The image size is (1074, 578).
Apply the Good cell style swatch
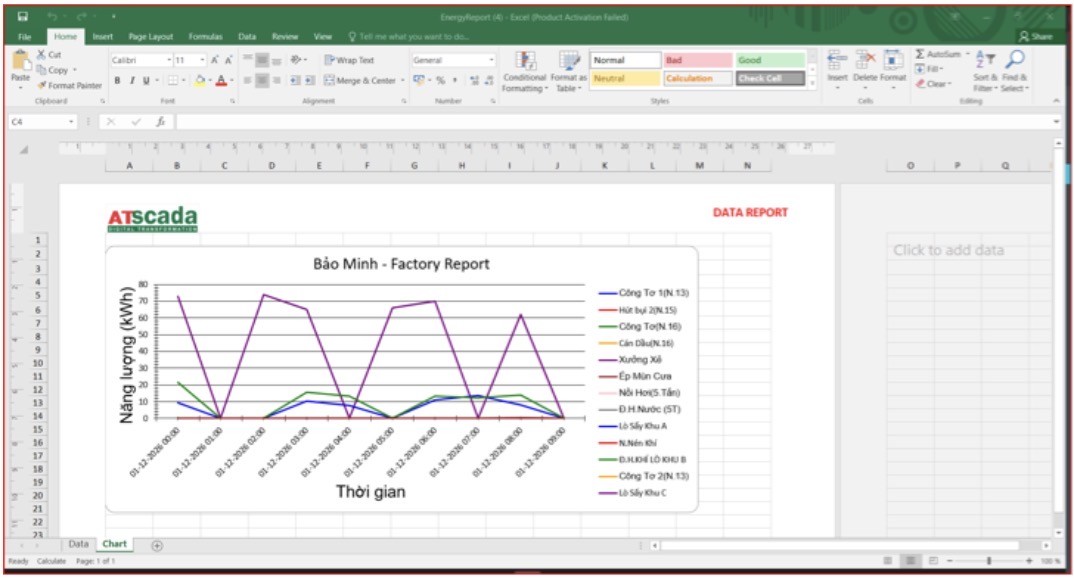click(769, 60)
